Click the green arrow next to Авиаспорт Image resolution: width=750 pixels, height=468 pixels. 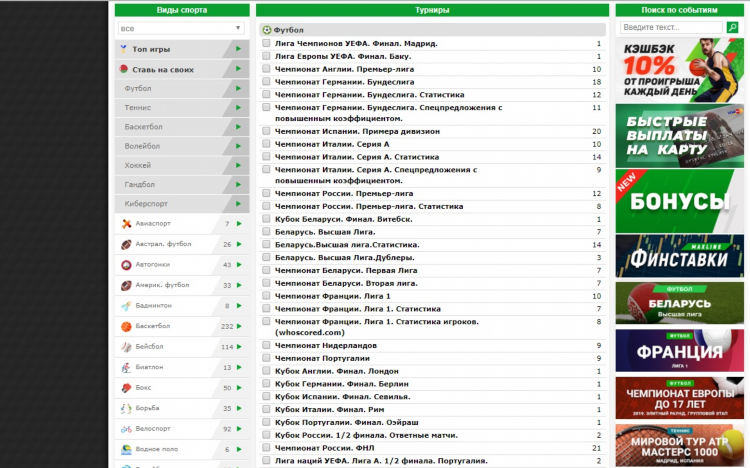click(x=239, y=223)
